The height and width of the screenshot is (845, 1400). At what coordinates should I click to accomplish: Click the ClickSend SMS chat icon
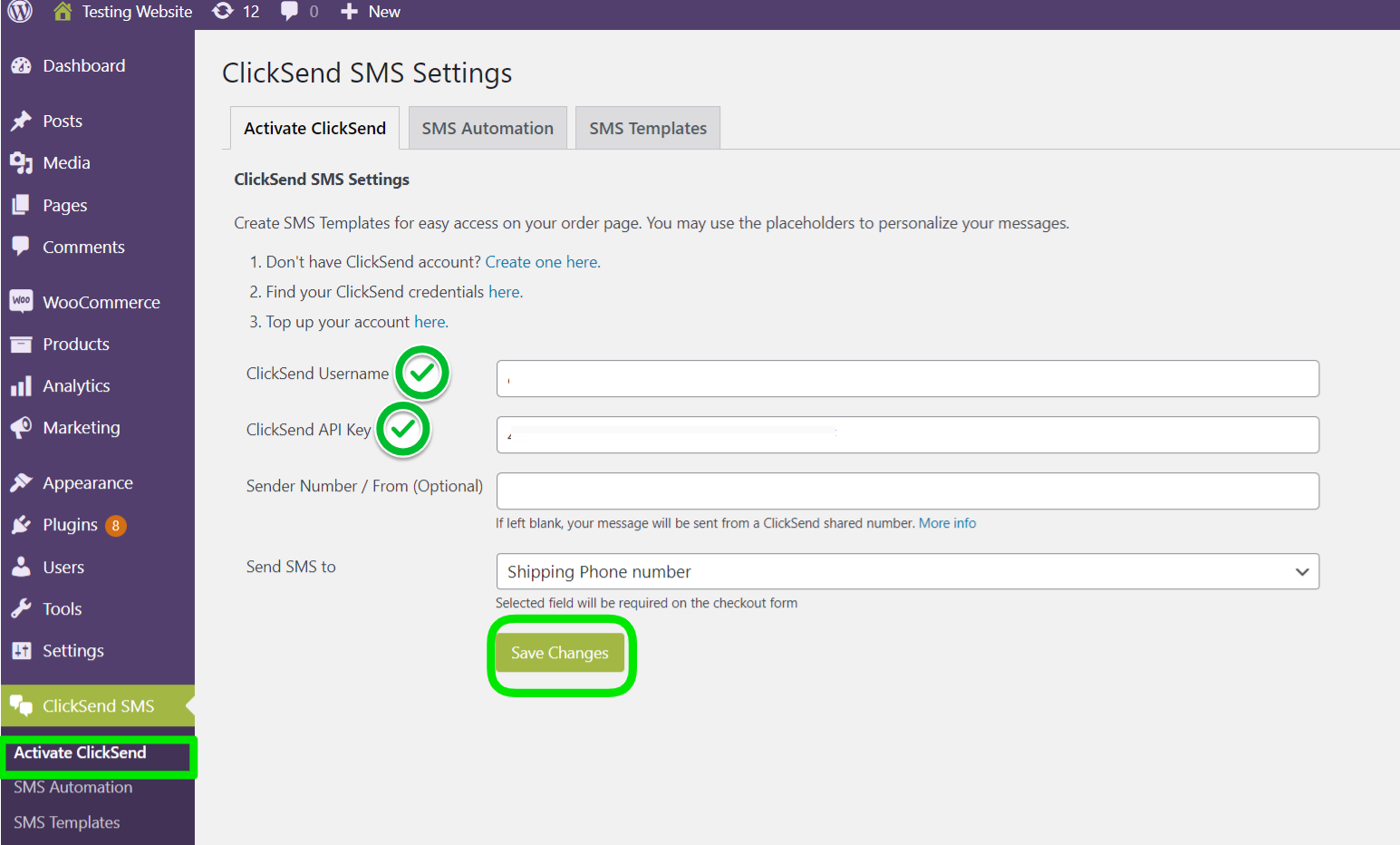[21, 705]
